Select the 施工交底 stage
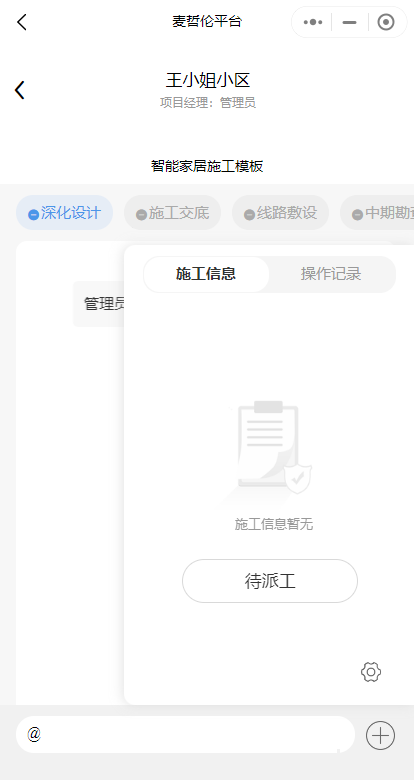The image size is (414, 780). coord(173,213)
